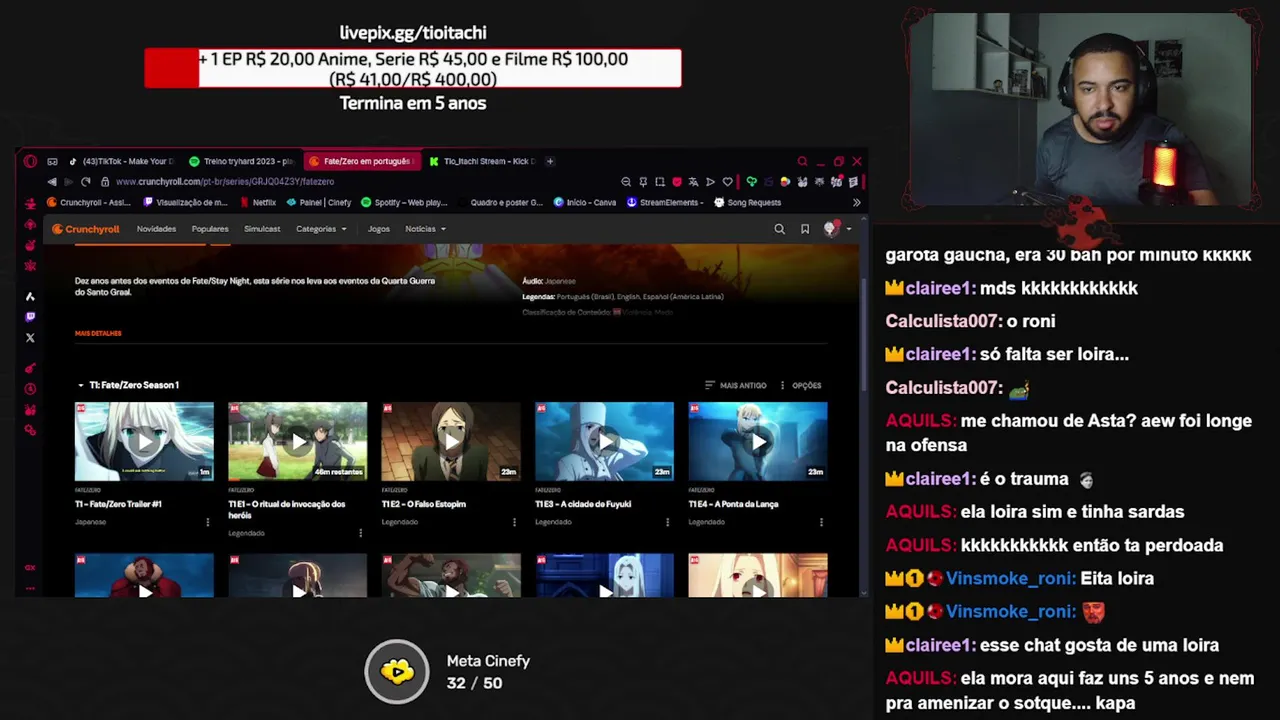This screenshot has width=1280, height=720.
Task: Open the Opções menu
Action: (x=800, y=385)
